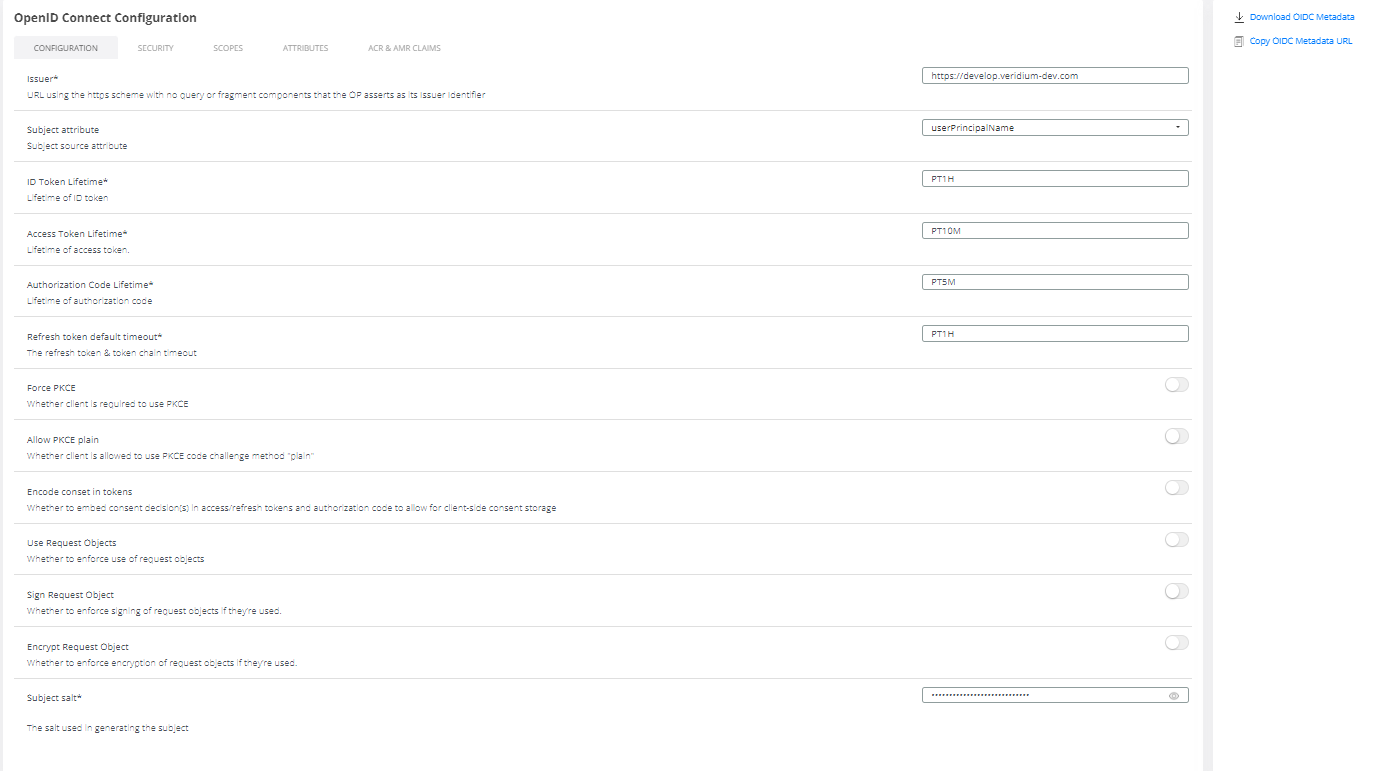Click the copy icon beside Copy OIDC Metadata URL

coord(1239,41)
